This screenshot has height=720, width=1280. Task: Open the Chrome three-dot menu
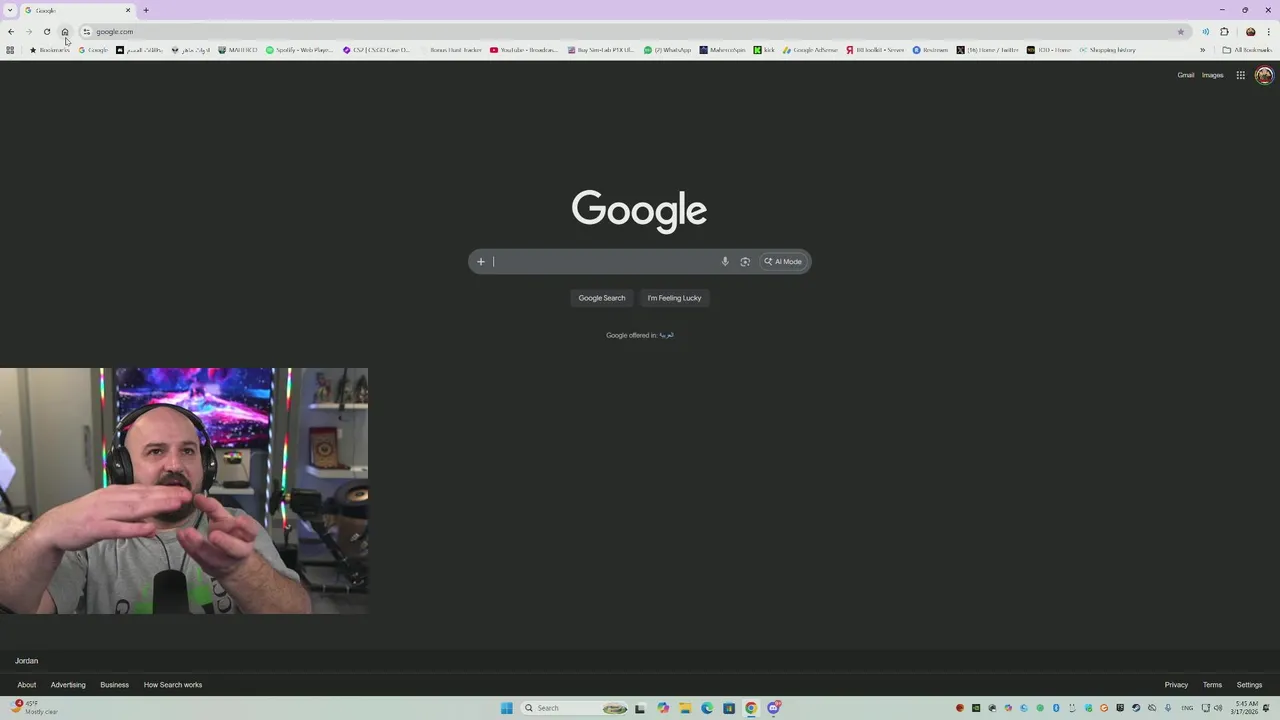[1269, 32]
